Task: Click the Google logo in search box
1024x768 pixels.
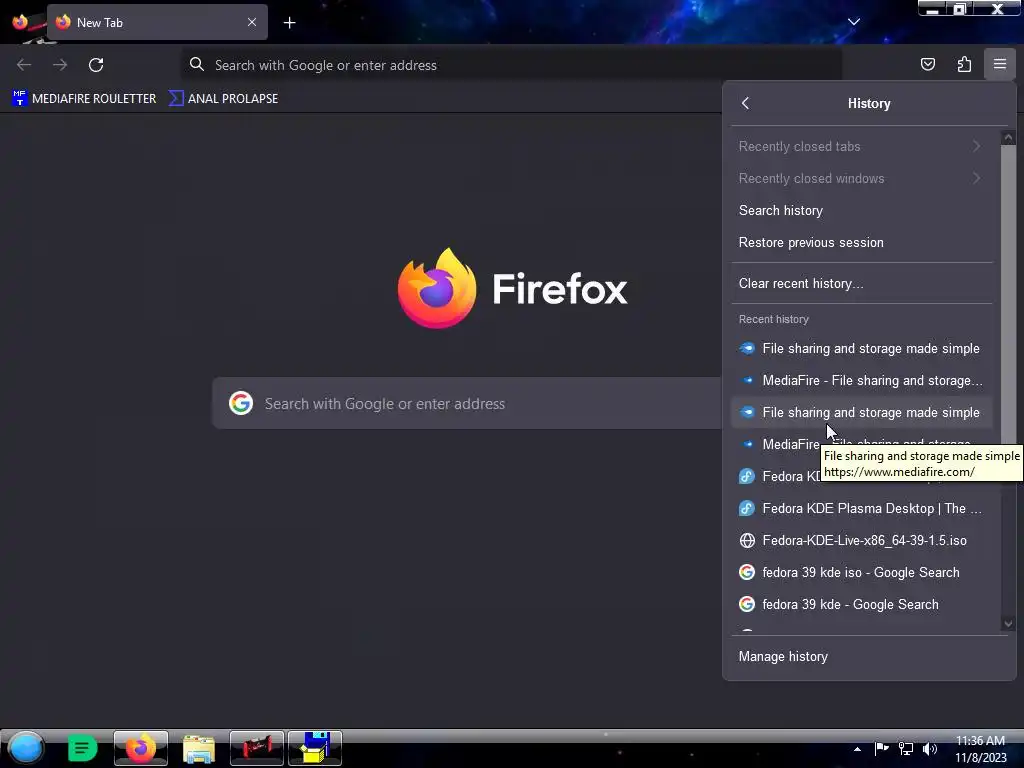Action: (x=241, y=403)
